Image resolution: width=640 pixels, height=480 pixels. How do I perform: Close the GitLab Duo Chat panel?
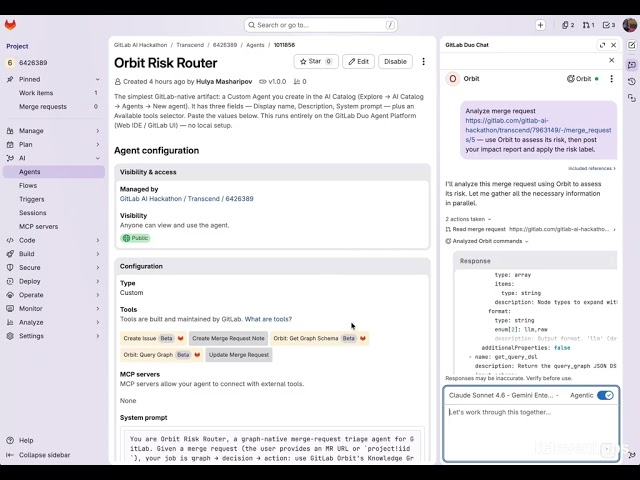point(613,45)
